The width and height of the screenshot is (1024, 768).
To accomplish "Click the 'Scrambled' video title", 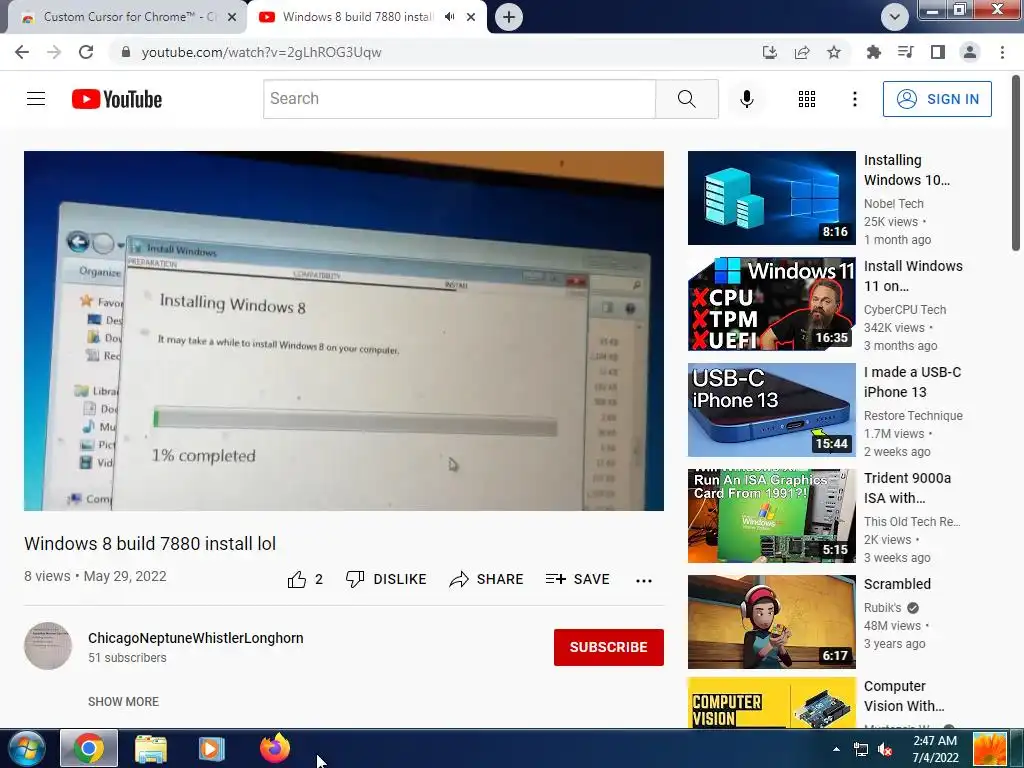I will (x=897, y=584).
